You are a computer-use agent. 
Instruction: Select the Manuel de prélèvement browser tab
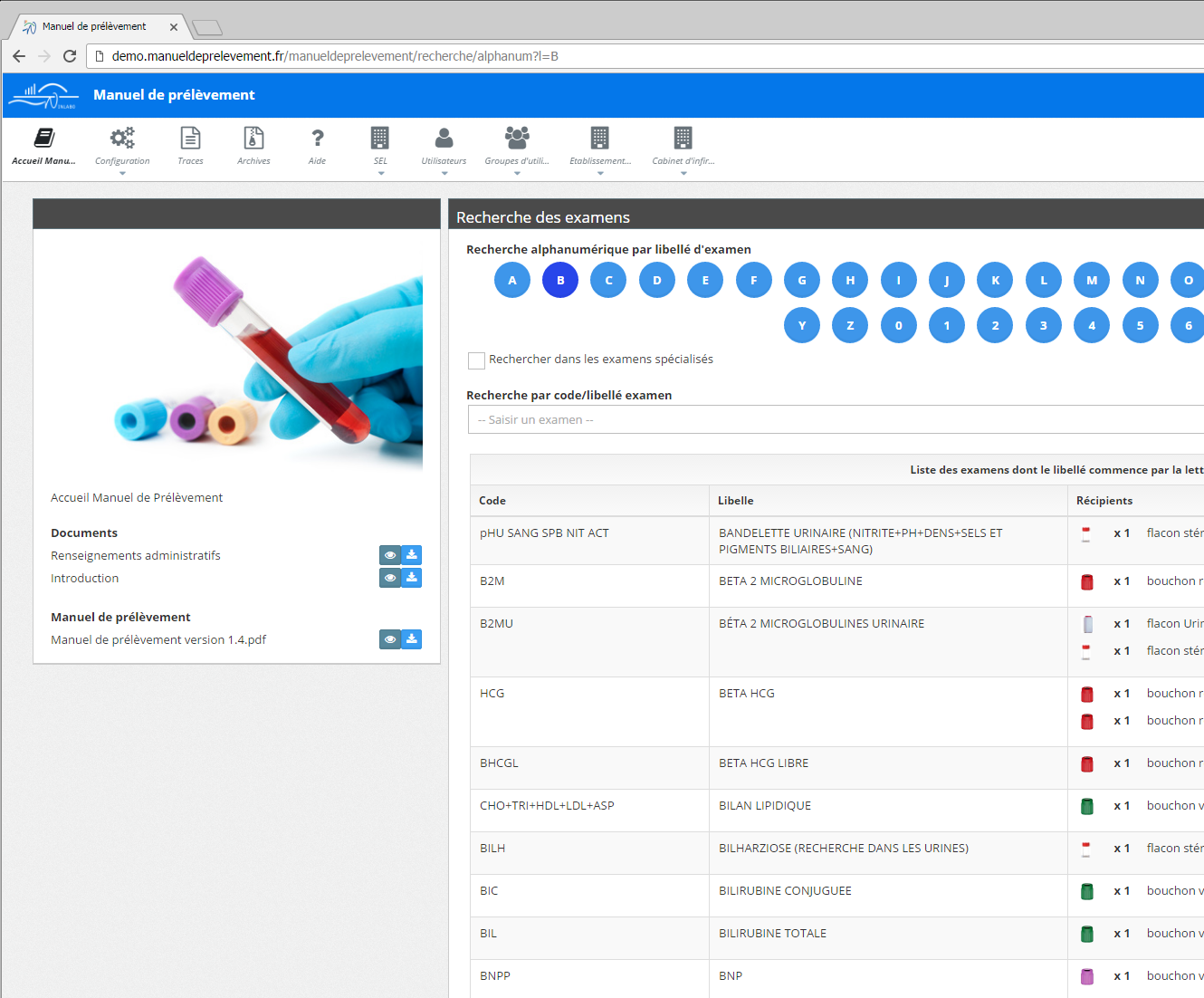[94, 26]
